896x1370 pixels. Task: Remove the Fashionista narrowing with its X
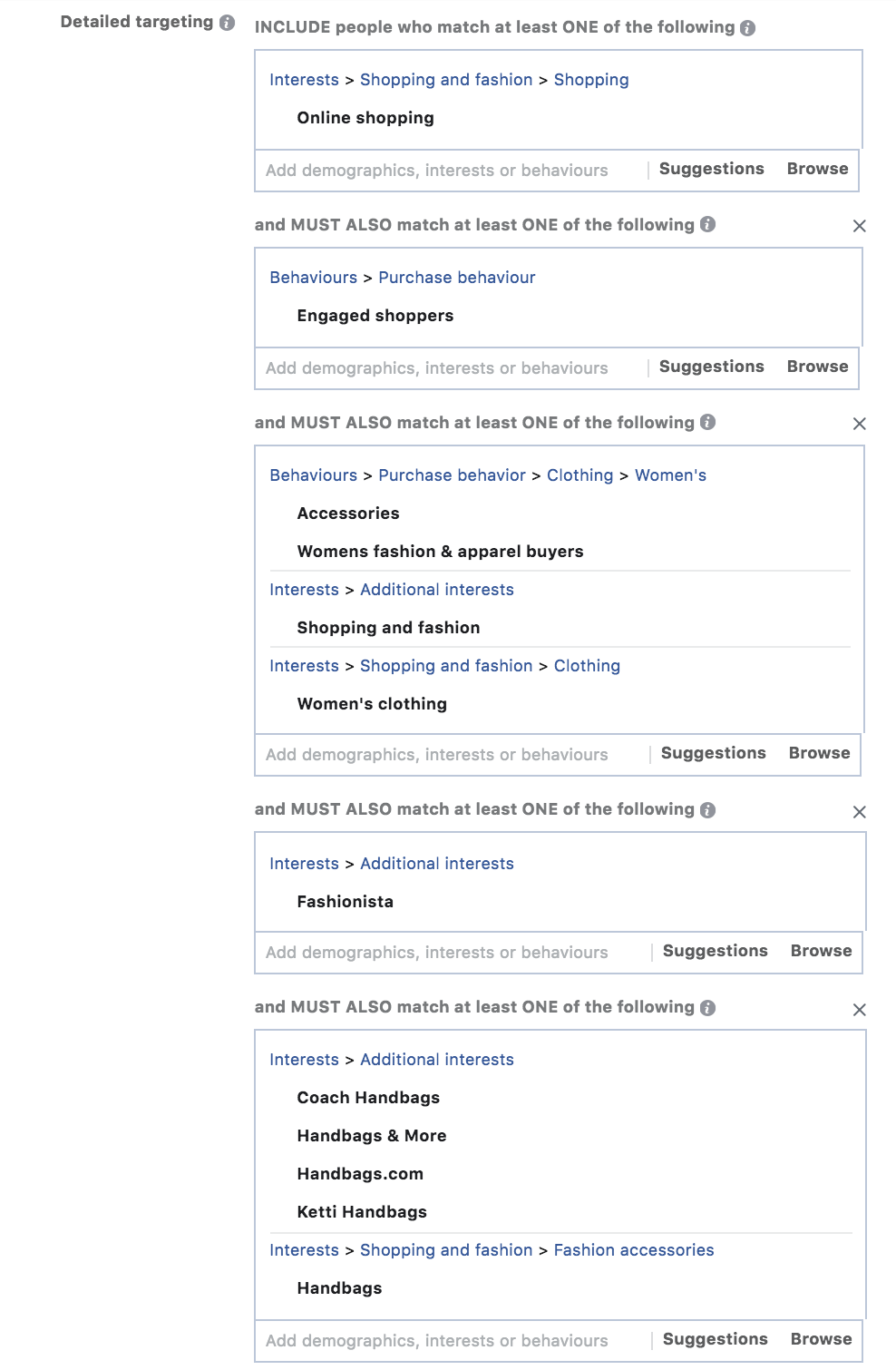coord(859,812)
